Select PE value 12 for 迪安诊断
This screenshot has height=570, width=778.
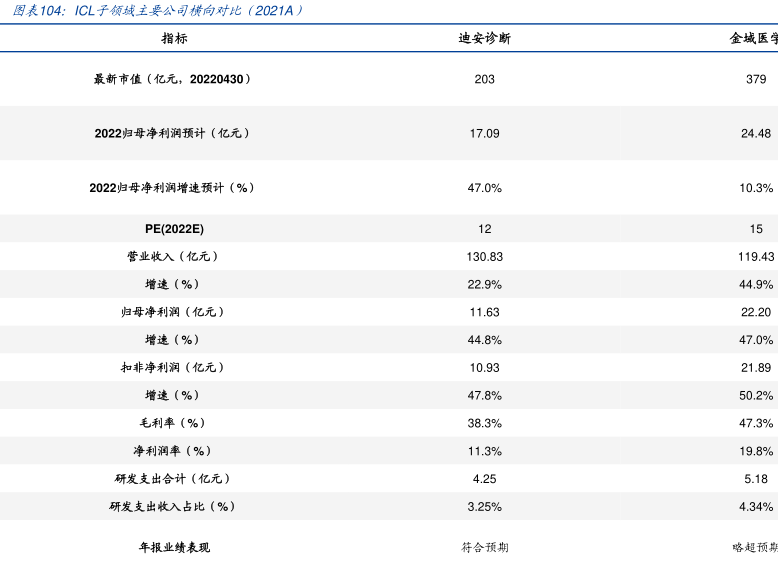tap(484, 229)
